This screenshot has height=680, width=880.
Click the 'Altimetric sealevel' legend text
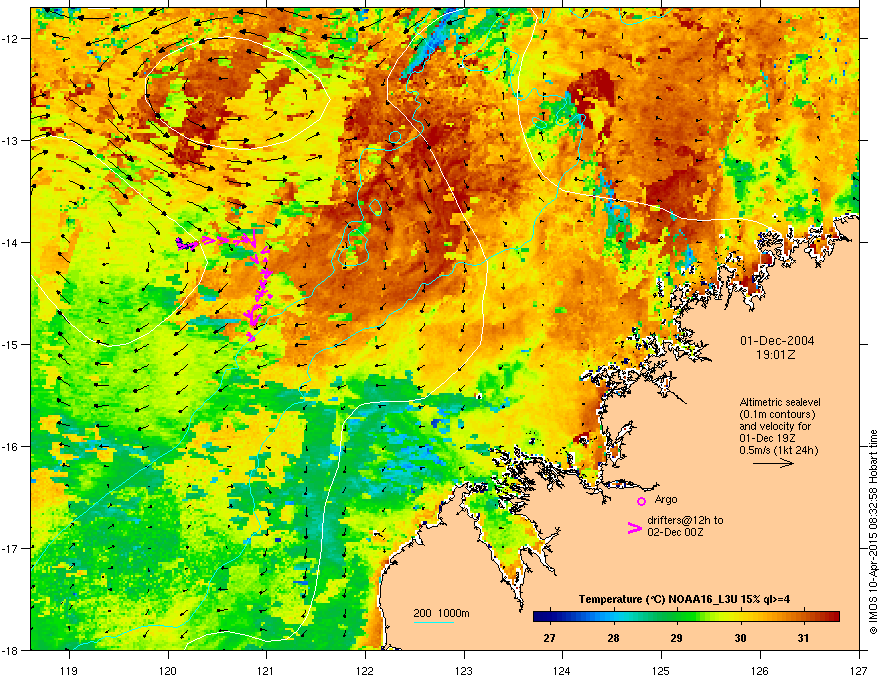pos(780,402)
